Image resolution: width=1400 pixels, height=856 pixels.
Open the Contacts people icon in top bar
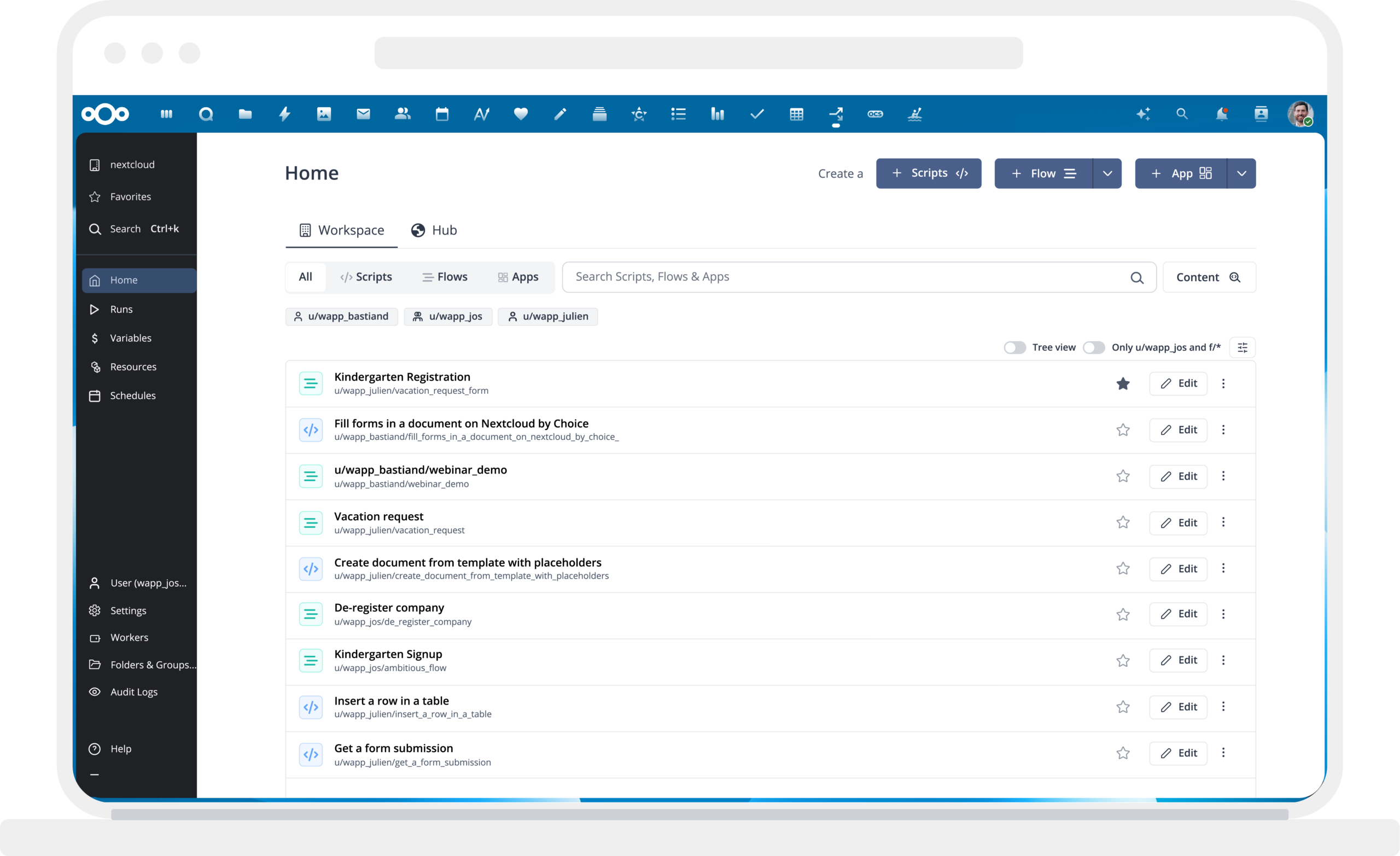pos(403,114)
